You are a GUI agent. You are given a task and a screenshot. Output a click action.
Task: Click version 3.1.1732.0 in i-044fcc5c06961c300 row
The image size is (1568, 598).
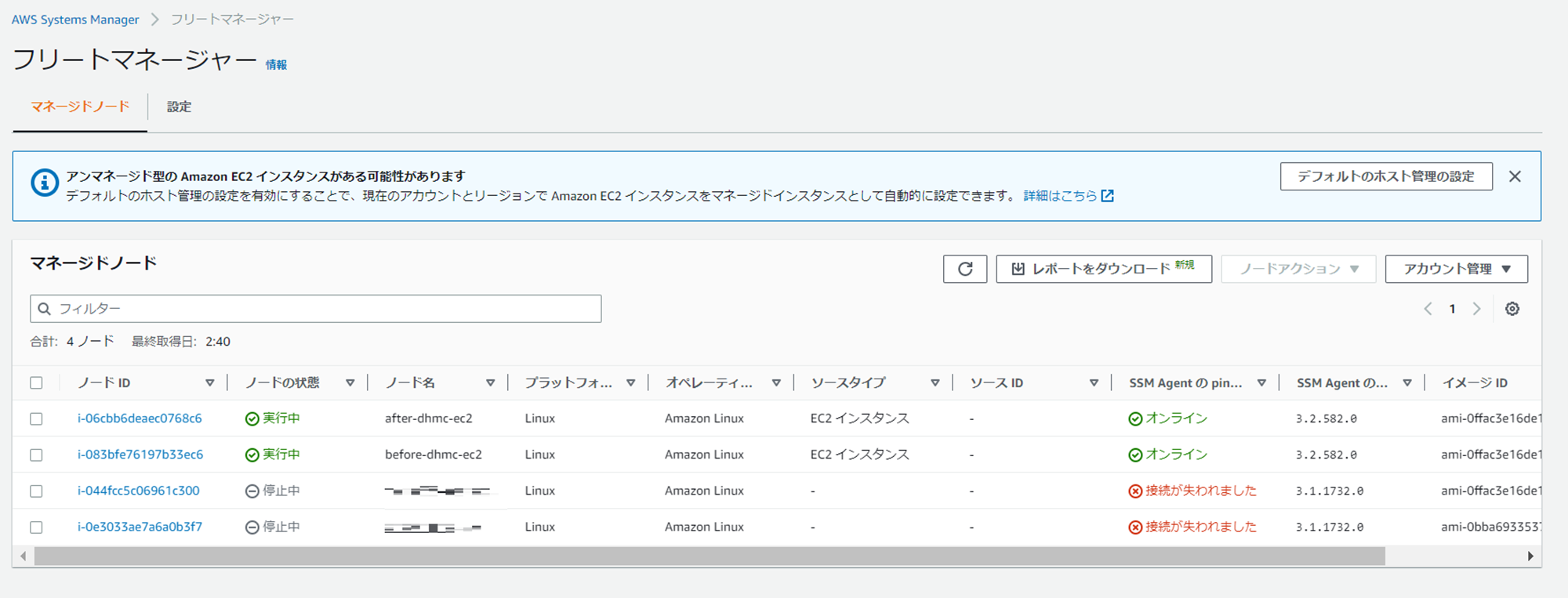click(x=1330, y=491)
